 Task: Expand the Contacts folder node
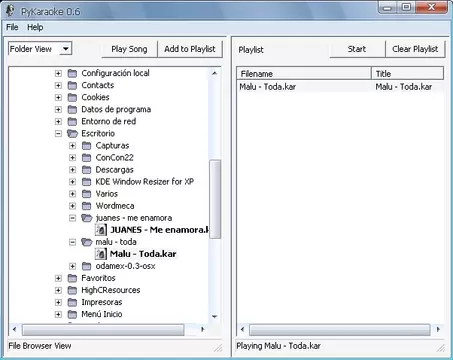click(x=58, y=85)
